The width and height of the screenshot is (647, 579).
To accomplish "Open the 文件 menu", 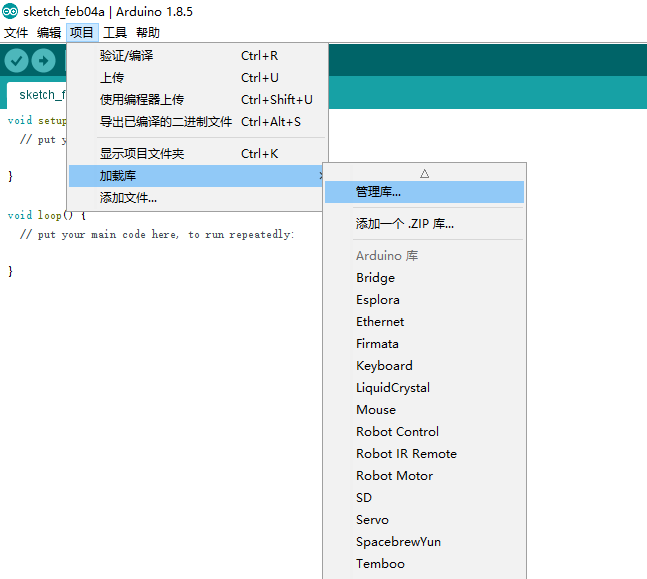I will coord(16,32).
